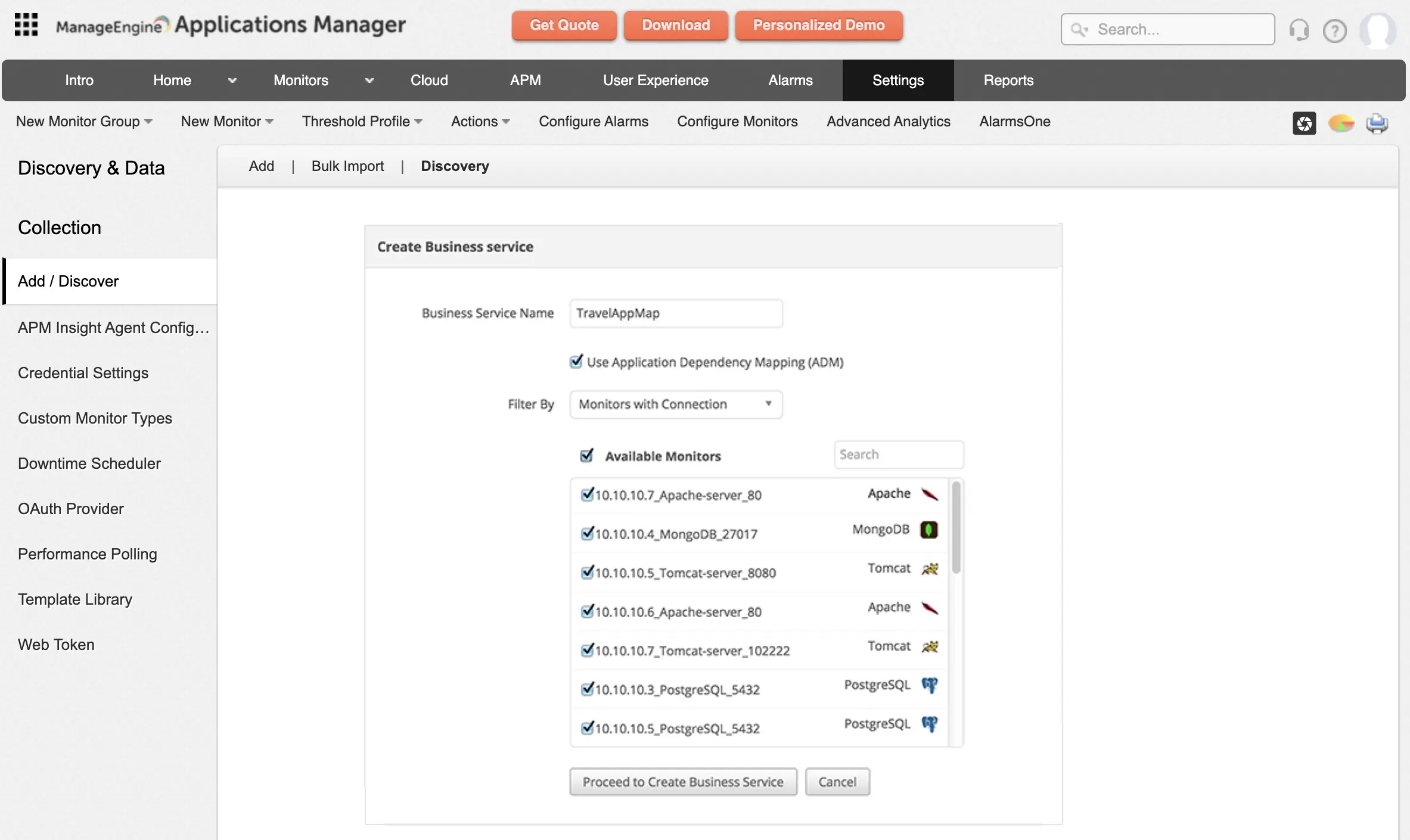Open support via the headset icon
Image resolution: width=1410 pixels, height=840 pixels.
[1299, 30]
